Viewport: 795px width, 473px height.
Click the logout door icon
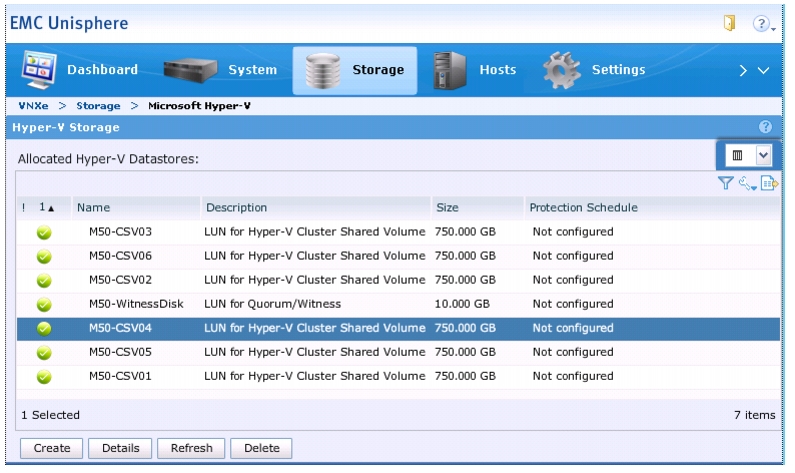(729, 23)
